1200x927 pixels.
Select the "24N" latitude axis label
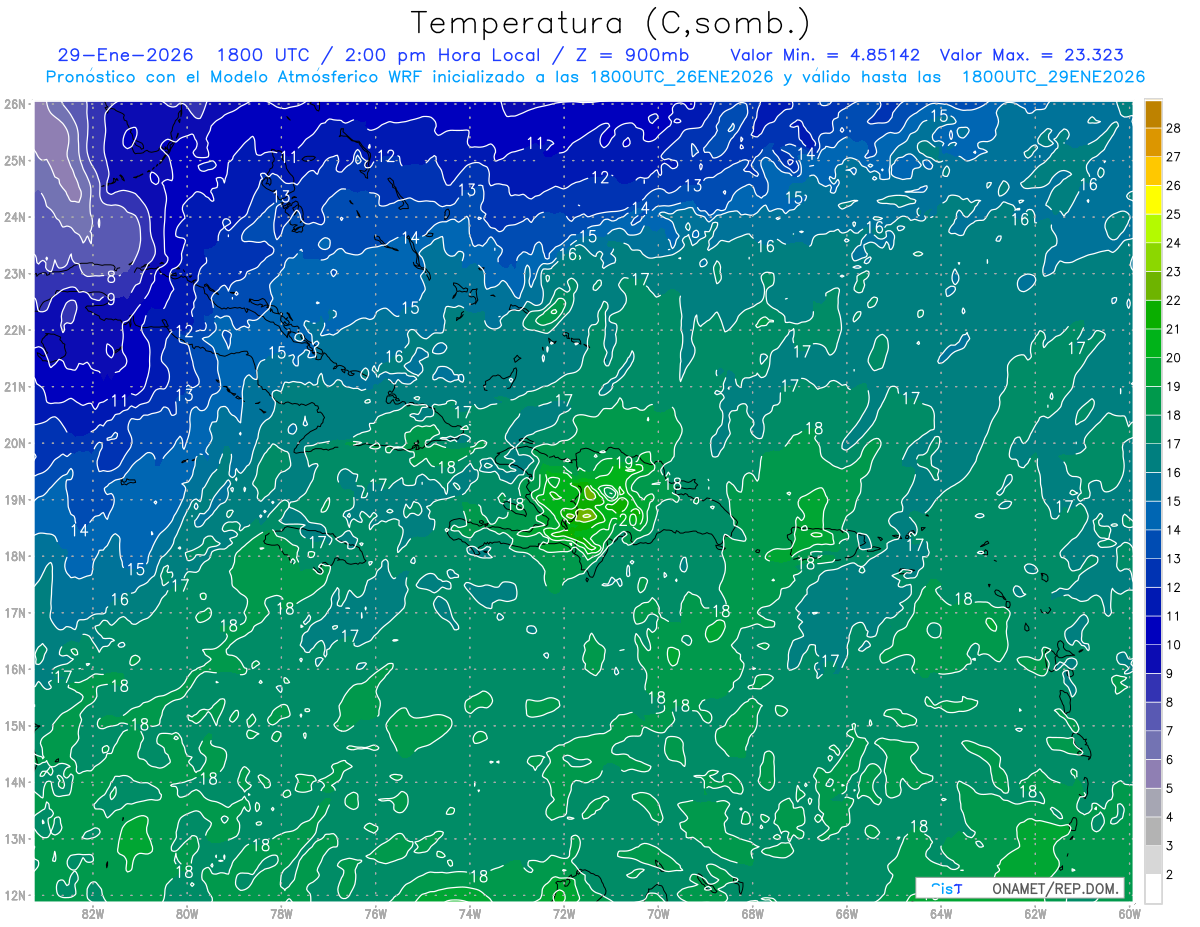pos(14,217)
